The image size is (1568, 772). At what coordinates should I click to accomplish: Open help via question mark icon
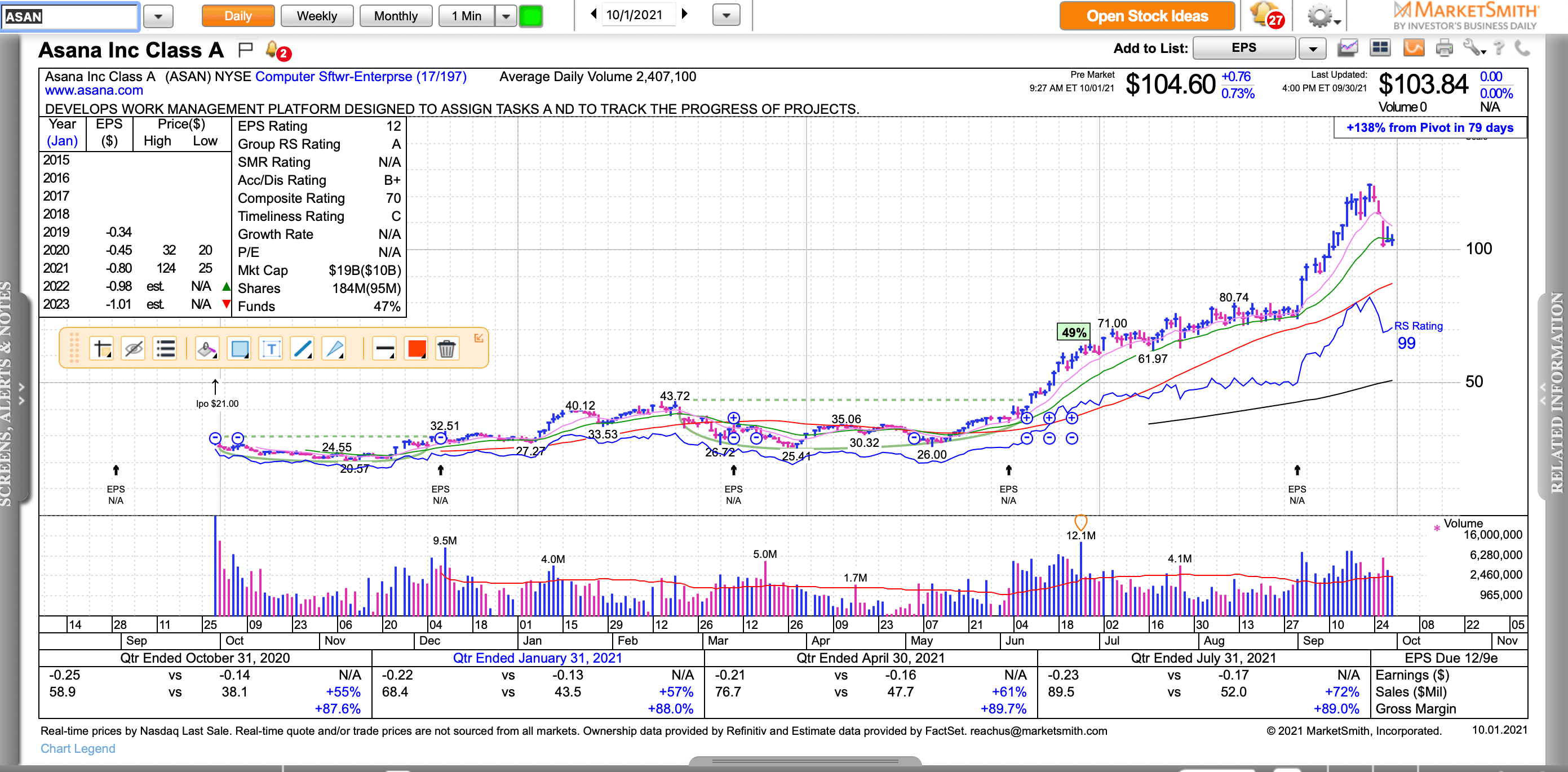coord(1499,47)
